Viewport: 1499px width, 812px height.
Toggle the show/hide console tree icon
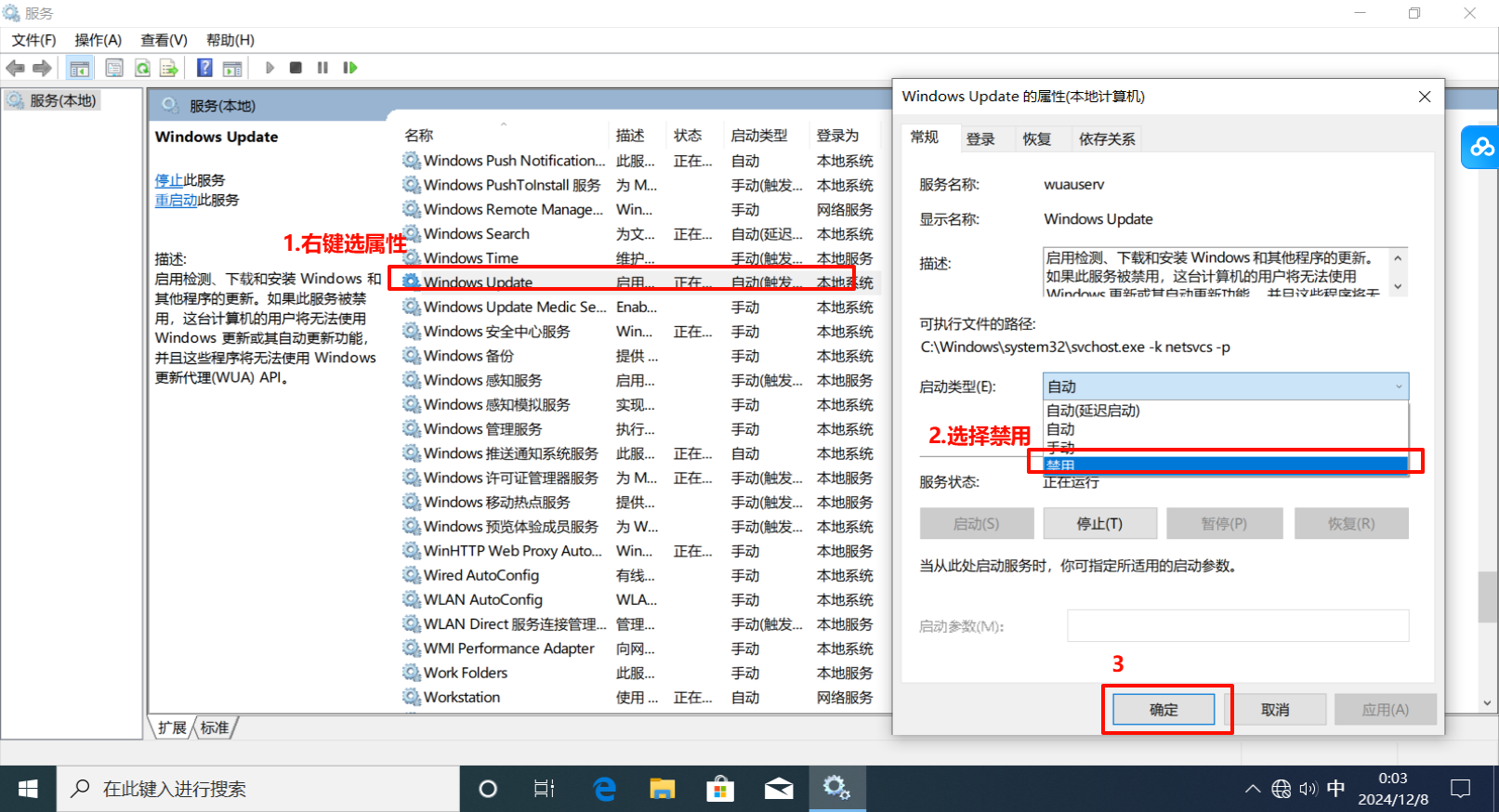point(80,68)
